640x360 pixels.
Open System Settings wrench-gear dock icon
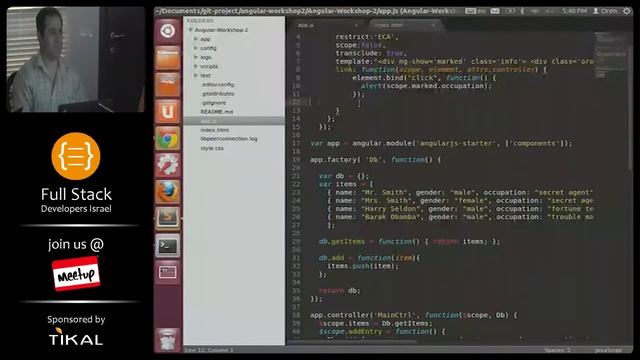[x=167, y=165]
